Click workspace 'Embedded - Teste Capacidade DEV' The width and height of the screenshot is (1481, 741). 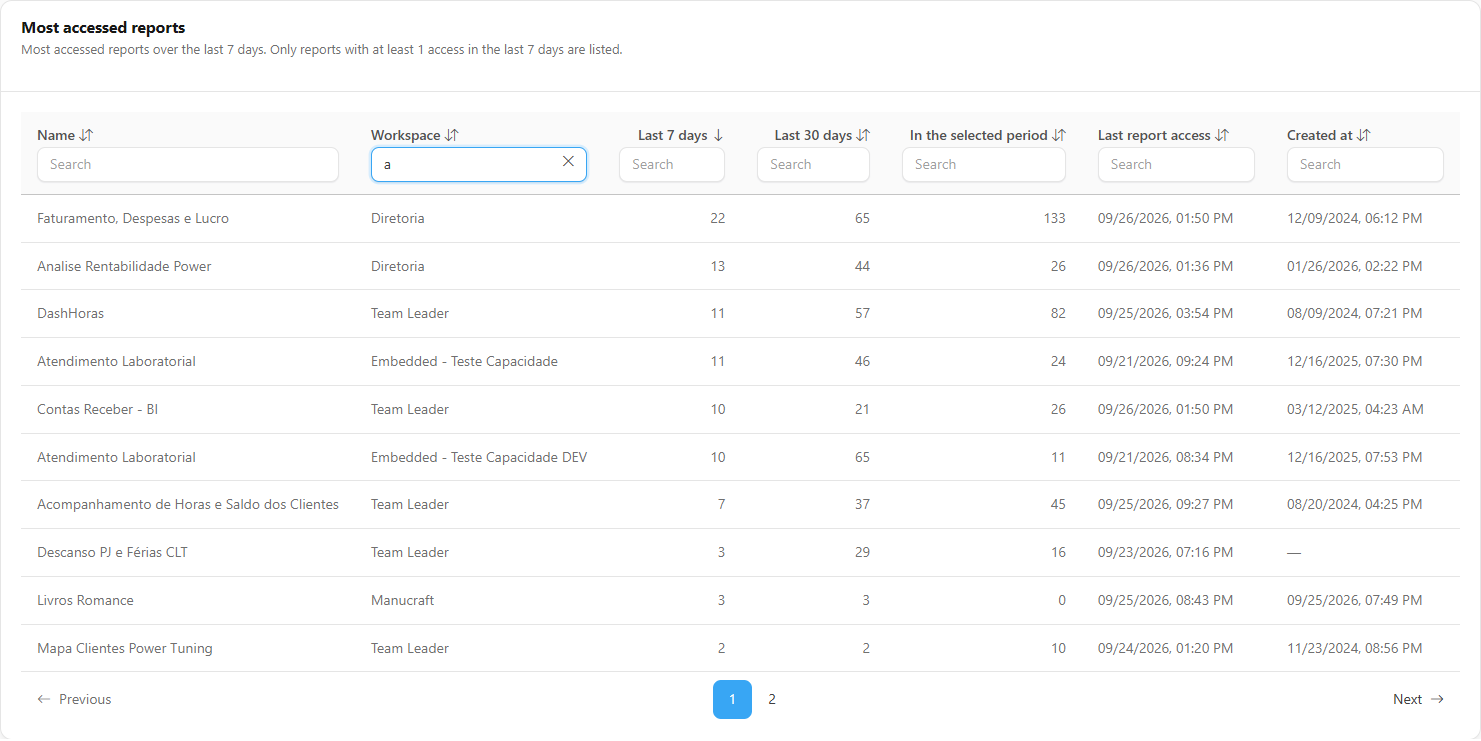coord(479,457)
